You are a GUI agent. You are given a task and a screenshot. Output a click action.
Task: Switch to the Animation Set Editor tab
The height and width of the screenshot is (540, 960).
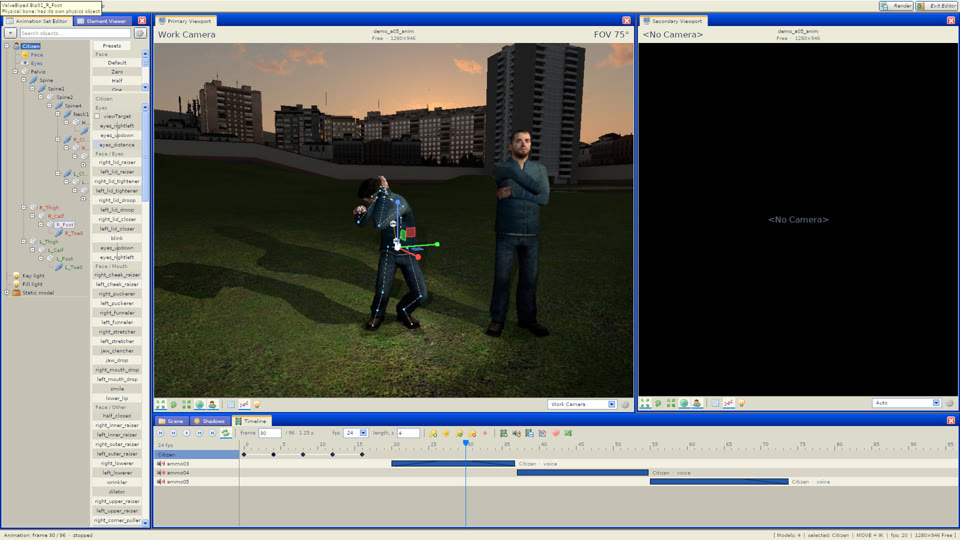point(37,21)
